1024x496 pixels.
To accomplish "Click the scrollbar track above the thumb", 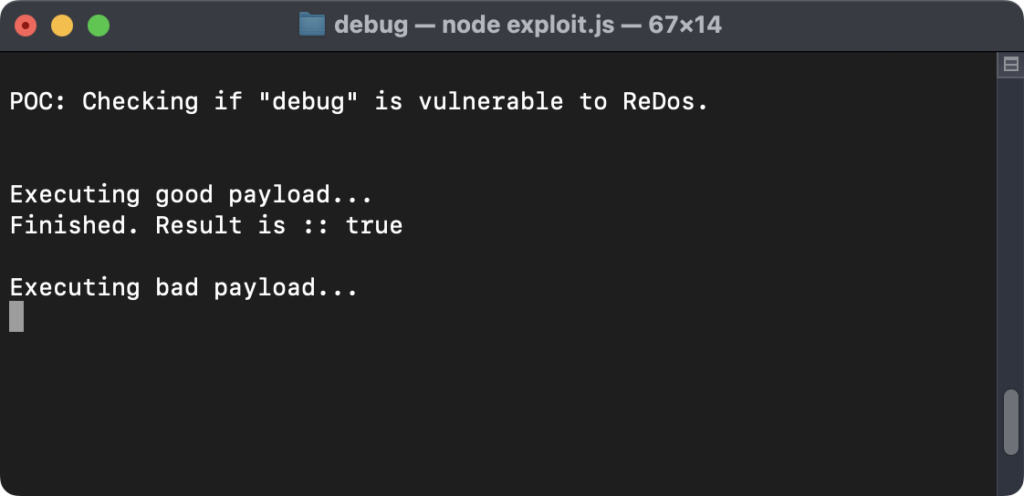I will [1011, 232].
